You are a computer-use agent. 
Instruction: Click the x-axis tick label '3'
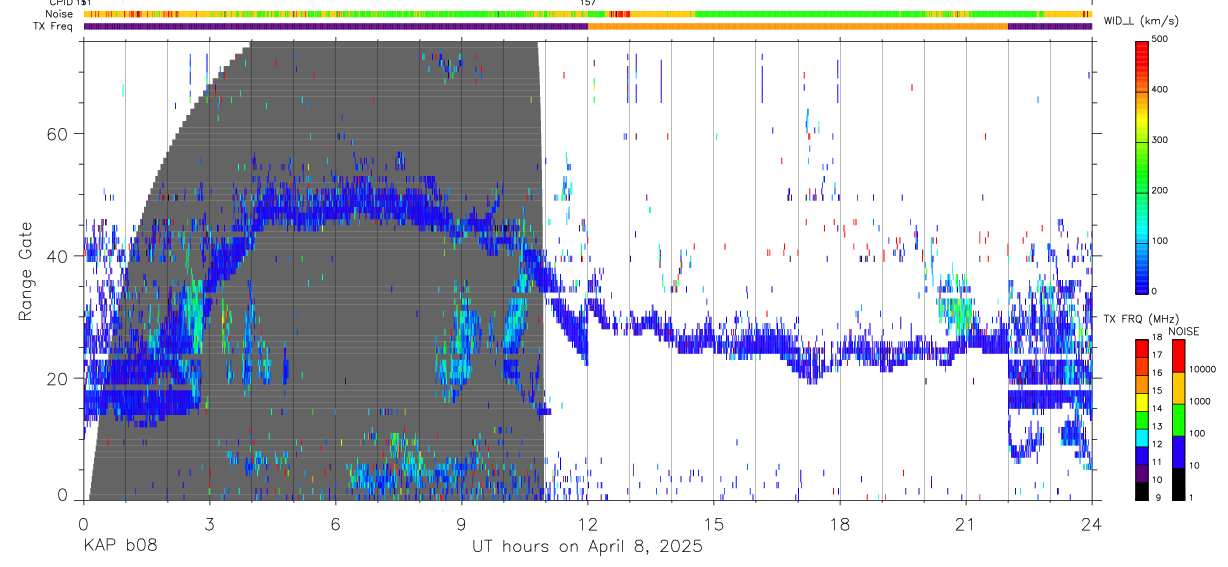tap(209, 523)
